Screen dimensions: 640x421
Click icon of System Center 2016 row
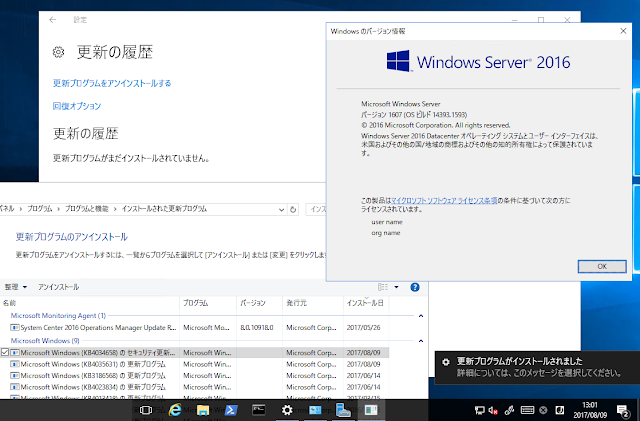15,327
